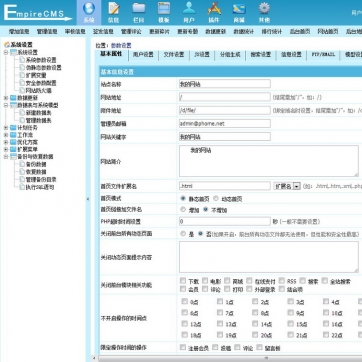The height and width of the screenshot is (362, 362).
Task: Click the 计划任务 folder icon in tree
Action: (13, 128)
